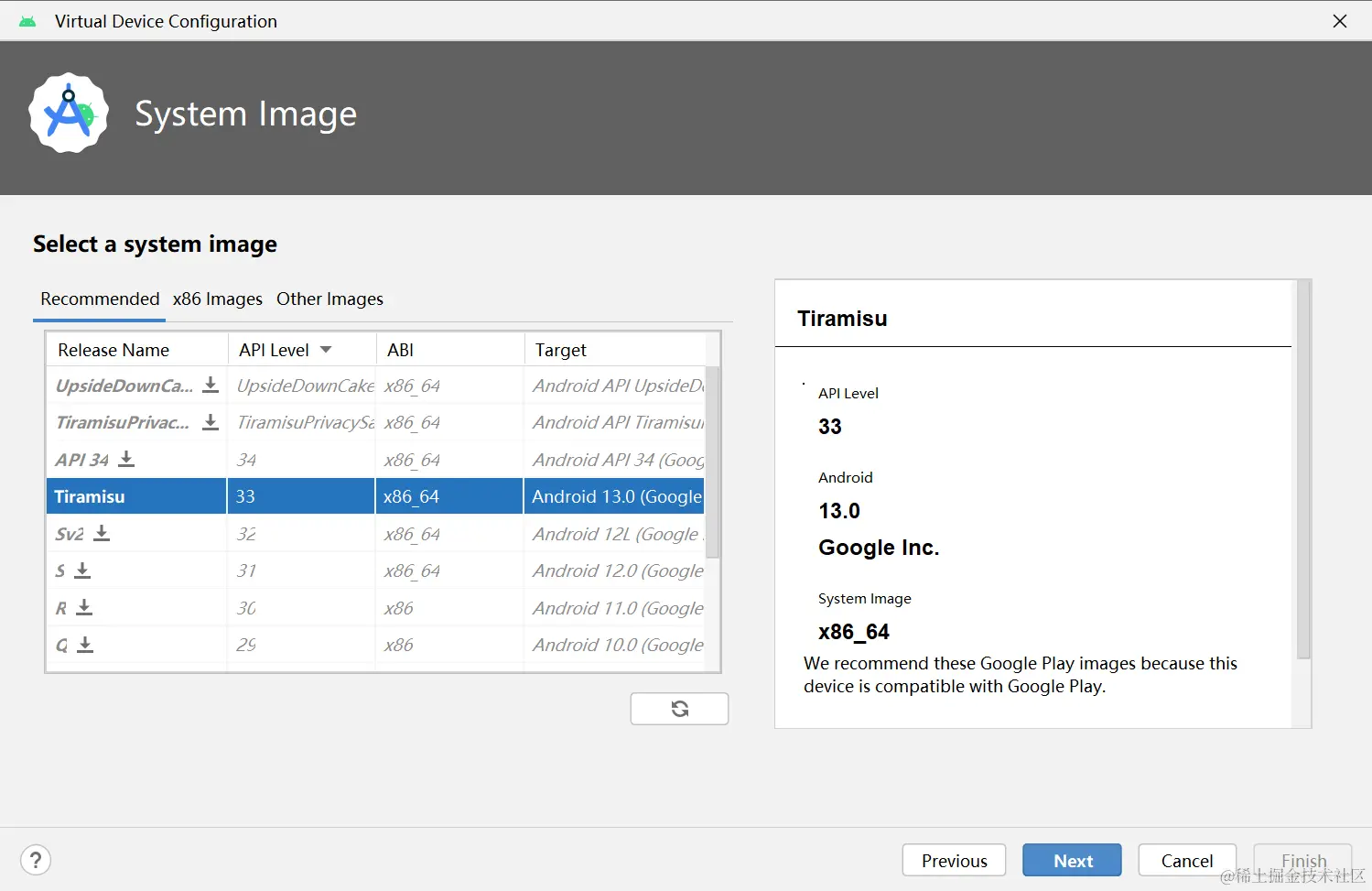Select the TiramisuPrivac... release name
The image size is (1372, 891).
(x=123, y=422)
